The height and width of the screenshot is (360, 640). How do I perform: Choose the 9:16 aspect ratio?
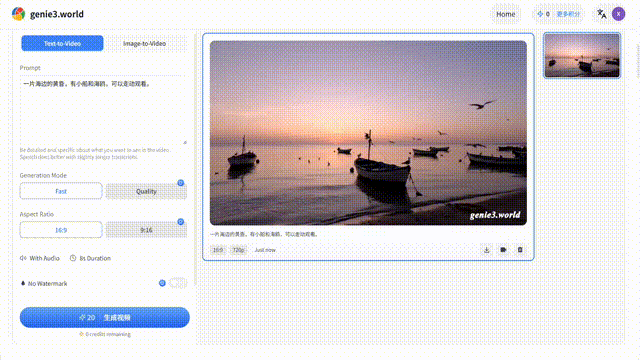pyautogui.click(x=146, y=230)
